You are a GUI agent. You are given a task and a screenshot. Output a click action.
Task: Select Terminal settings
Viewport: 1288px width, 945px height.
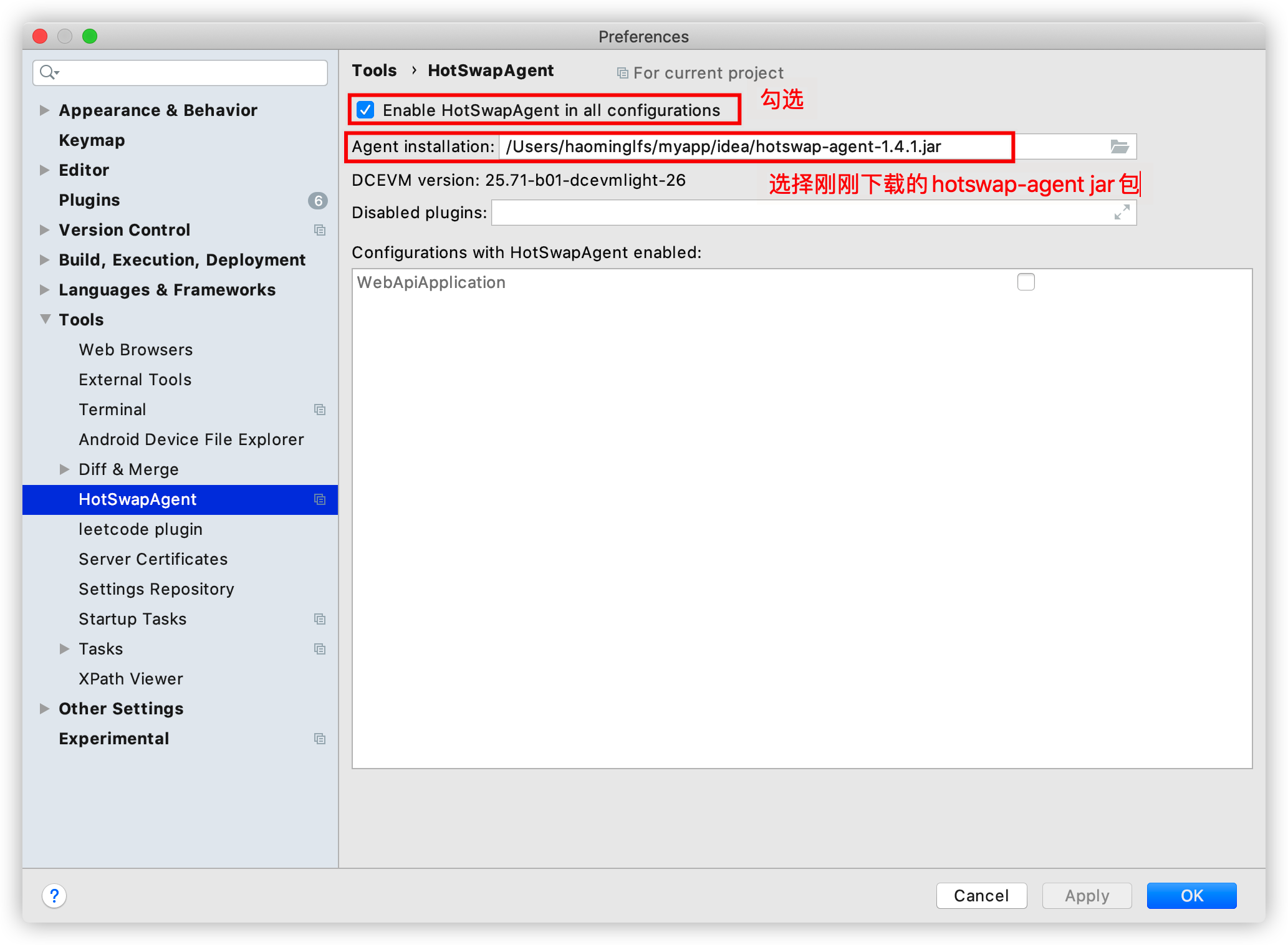click(x=112, y=410)
